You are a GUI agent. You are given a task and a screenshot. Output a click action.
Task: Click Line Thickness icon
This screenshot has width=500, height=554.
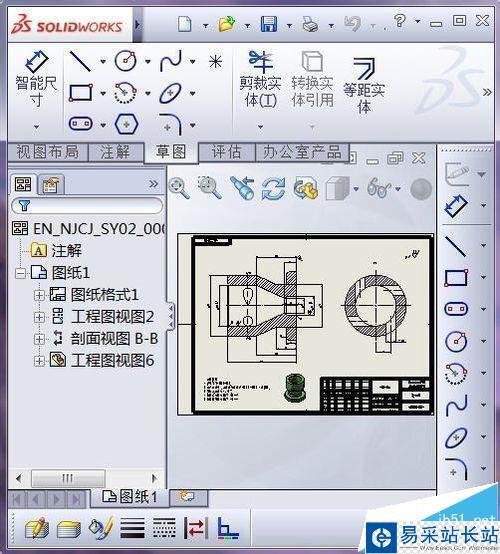pos(132,528)
